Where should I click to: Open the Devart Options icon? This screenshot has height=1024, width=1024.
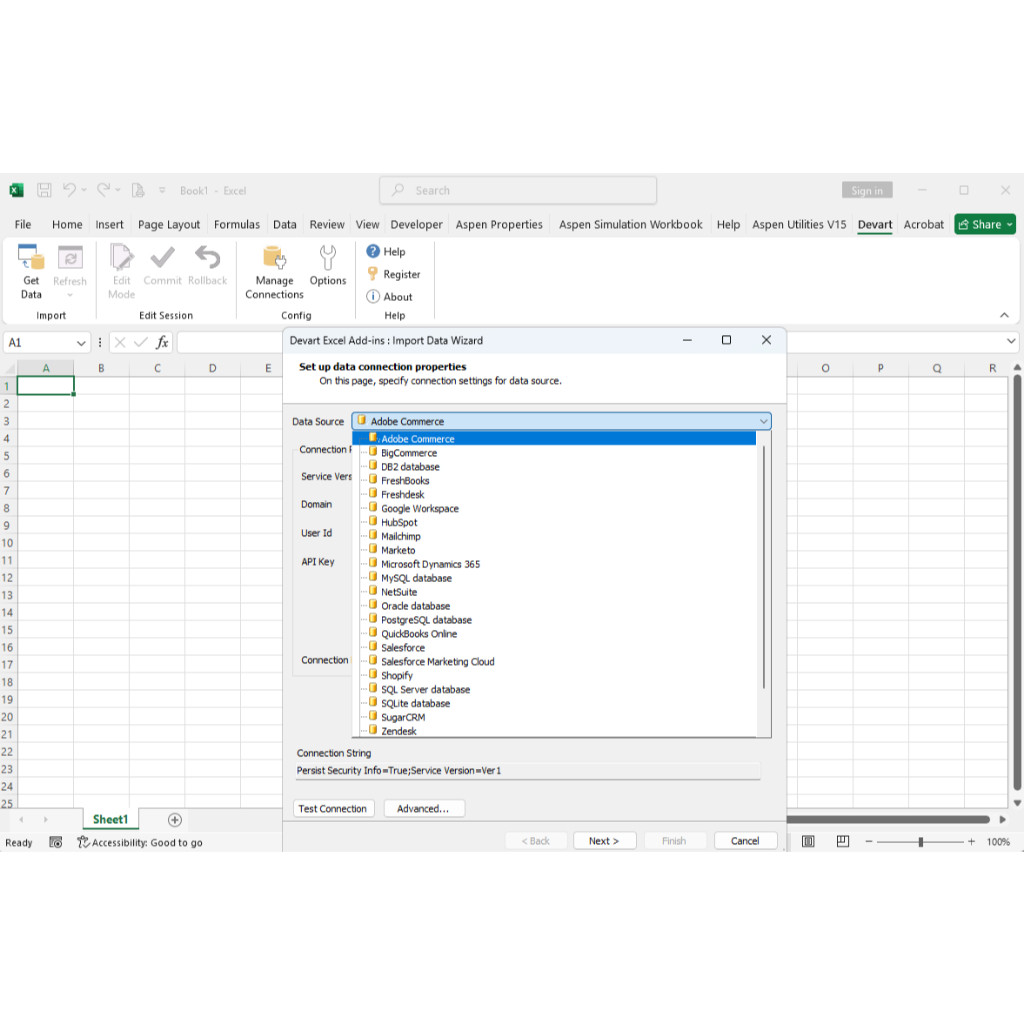327,258
